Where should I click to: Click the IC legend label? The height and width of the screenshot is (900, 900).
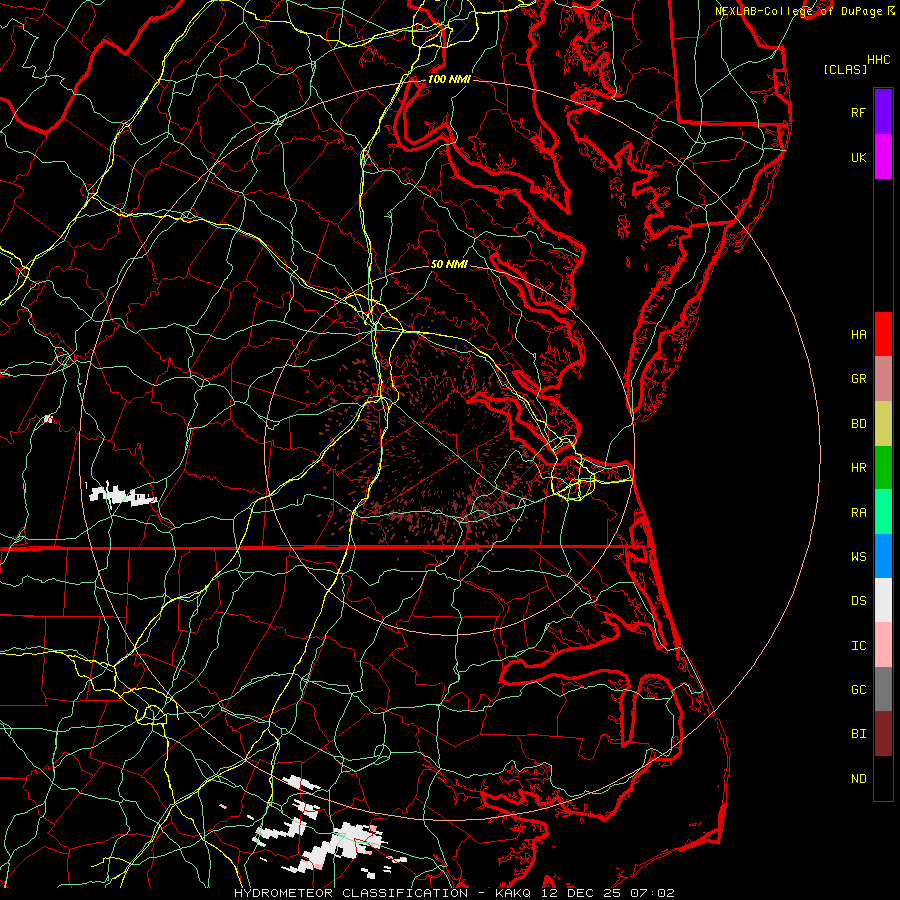[x=858, y=646]
